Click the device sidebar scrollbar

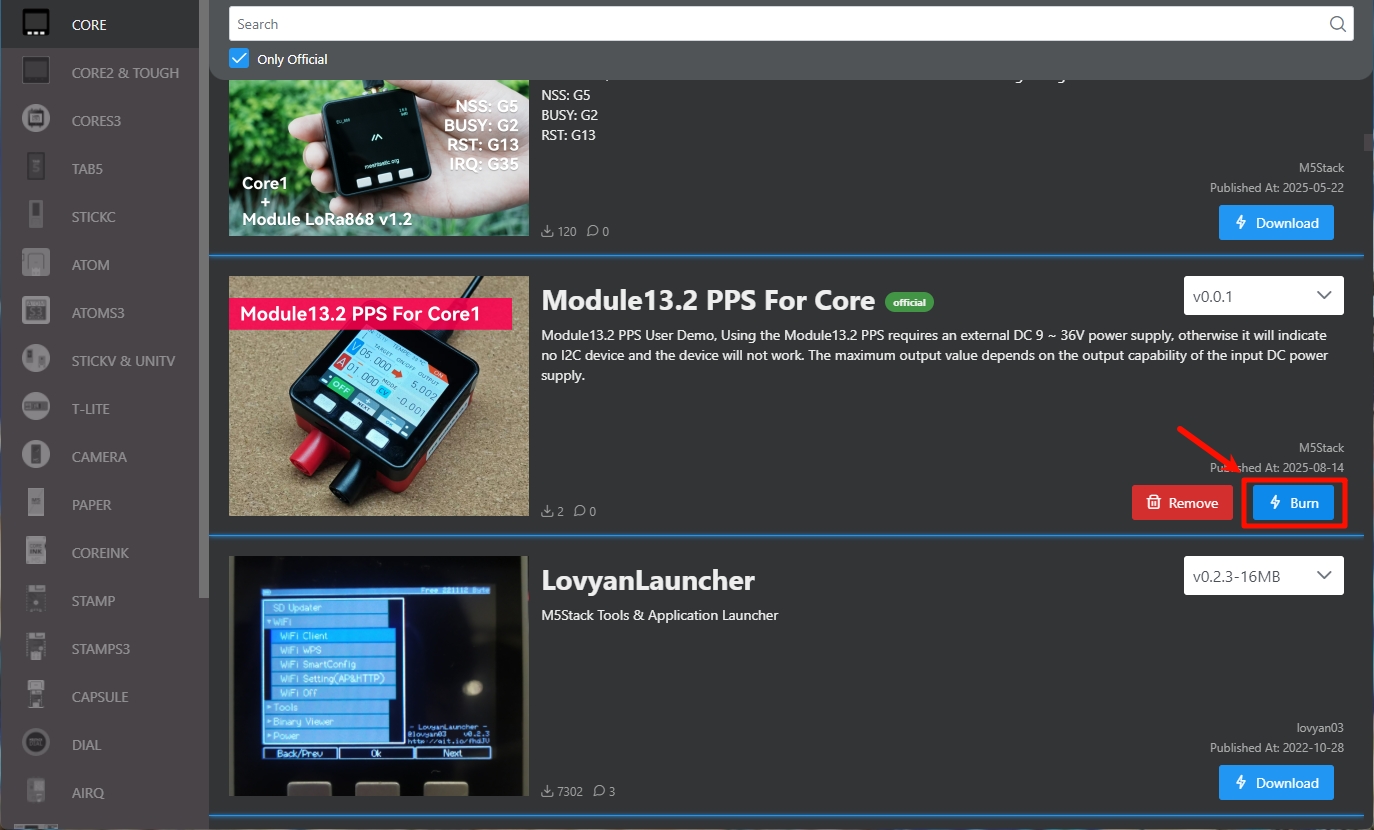(x=205, y=298)
